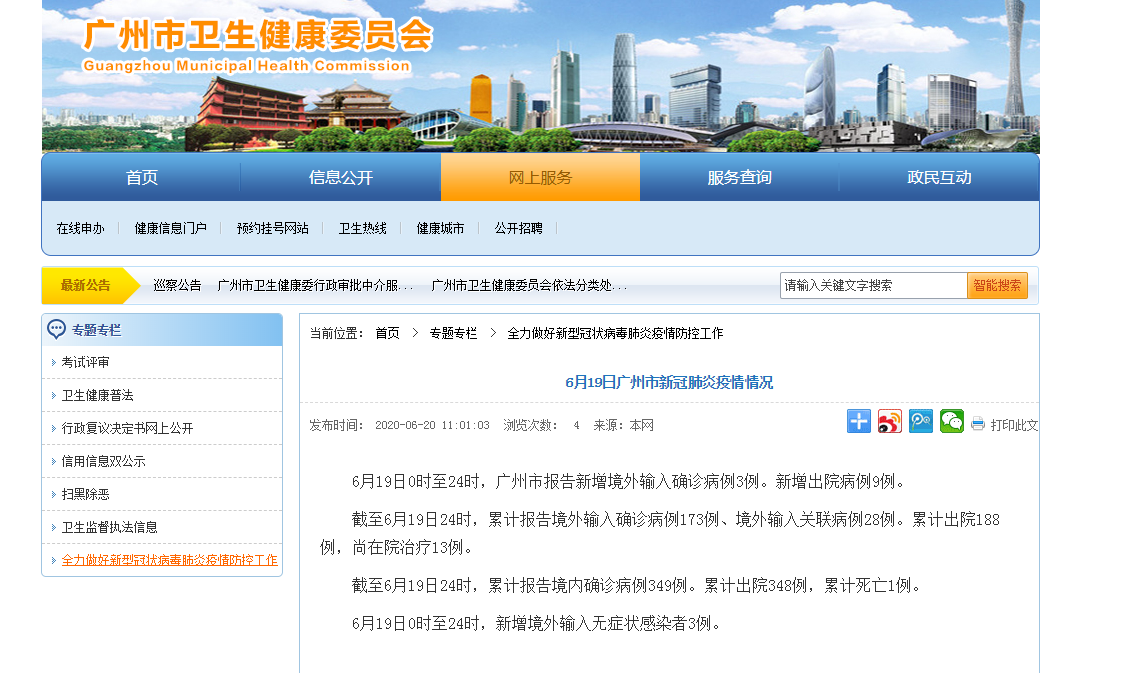The height and width of the screenshot is (673, 1140).
Task: Go to 健康信息门户 submenu link
Action: click(x=171, y=228)
